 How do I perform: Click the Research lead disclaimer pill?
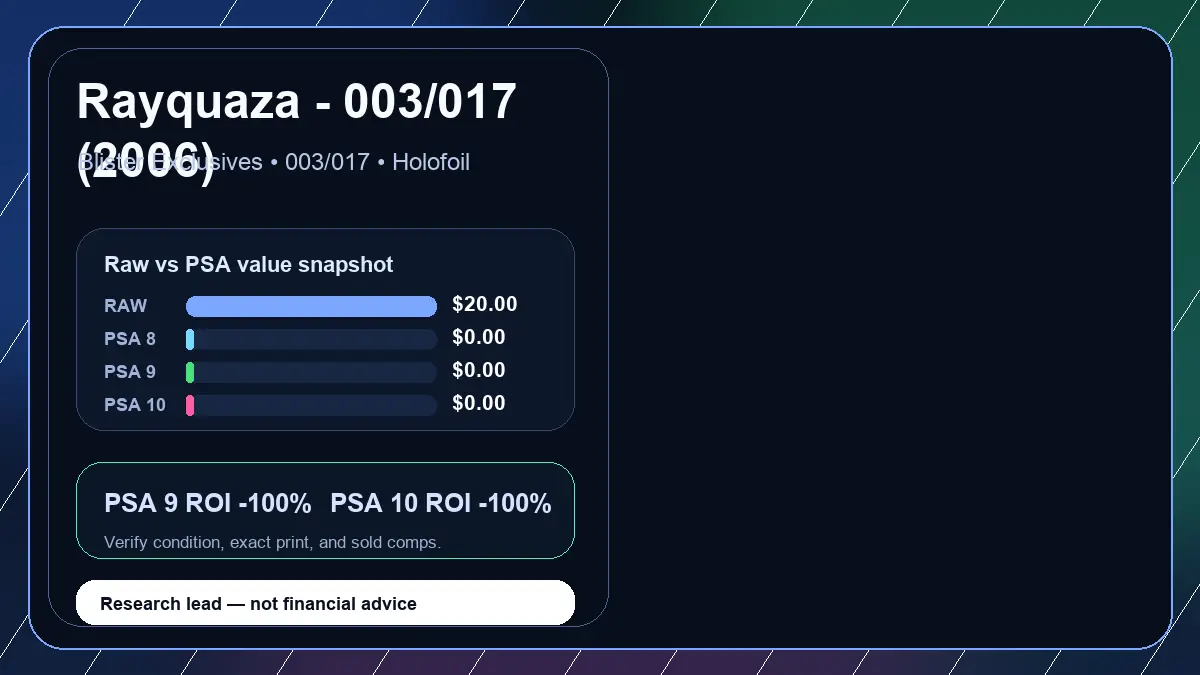[326, 603]
